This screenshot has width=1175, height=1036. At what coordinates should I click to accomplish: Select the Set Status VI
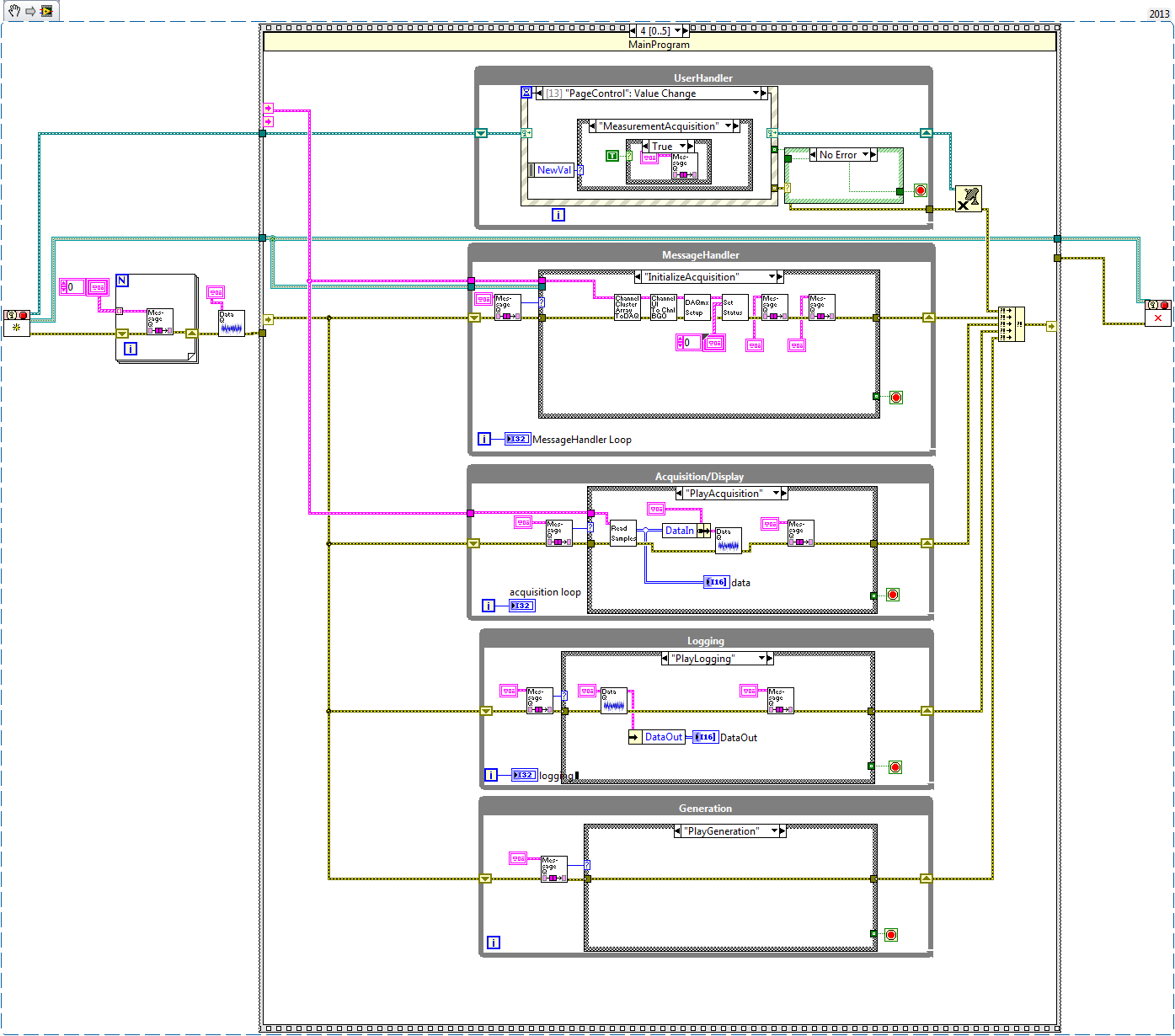[734, 307]
